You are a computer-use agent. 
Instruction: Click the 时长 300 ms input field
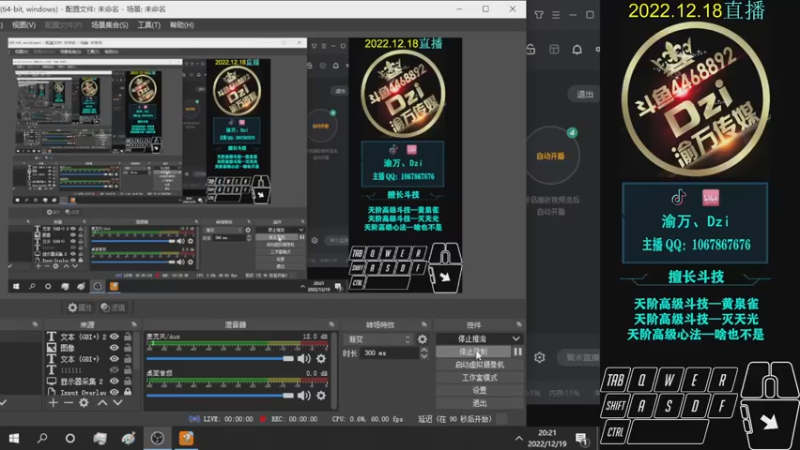click(389, 353)
